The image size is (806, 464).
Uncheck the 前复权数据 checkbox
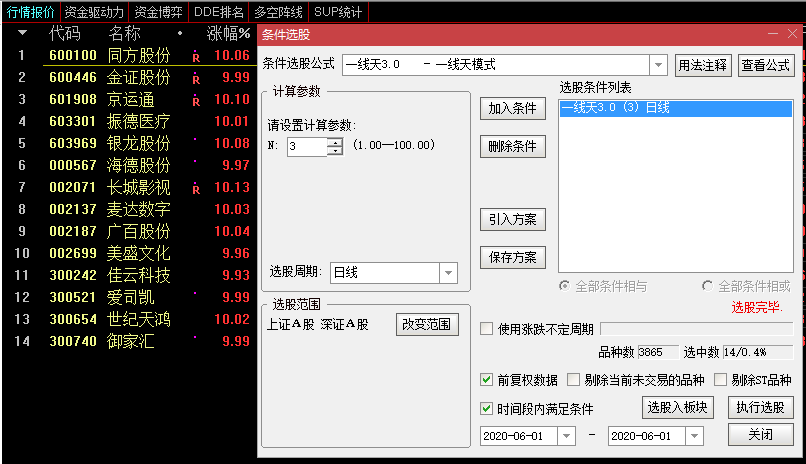487,380
